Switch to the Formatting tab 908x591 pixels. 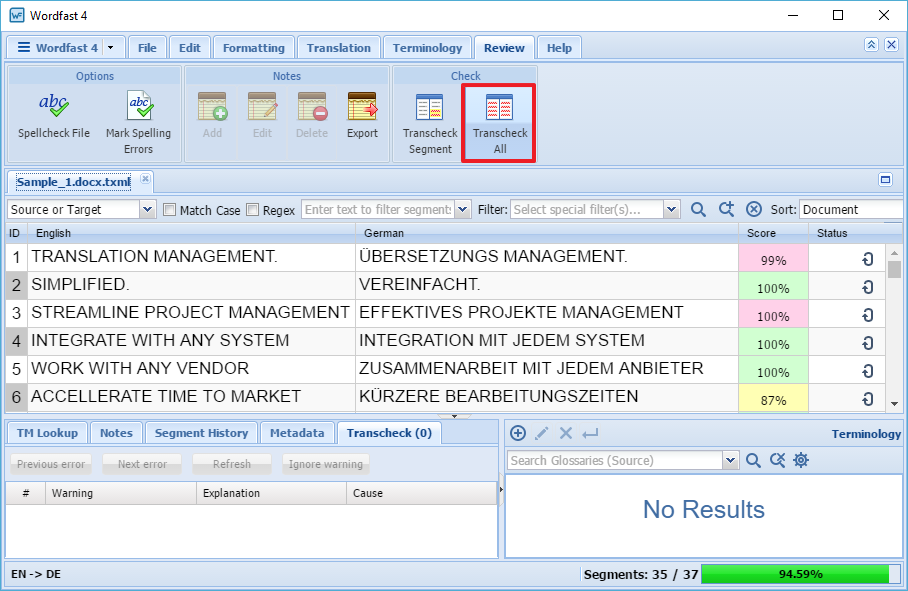click(254, 47)
